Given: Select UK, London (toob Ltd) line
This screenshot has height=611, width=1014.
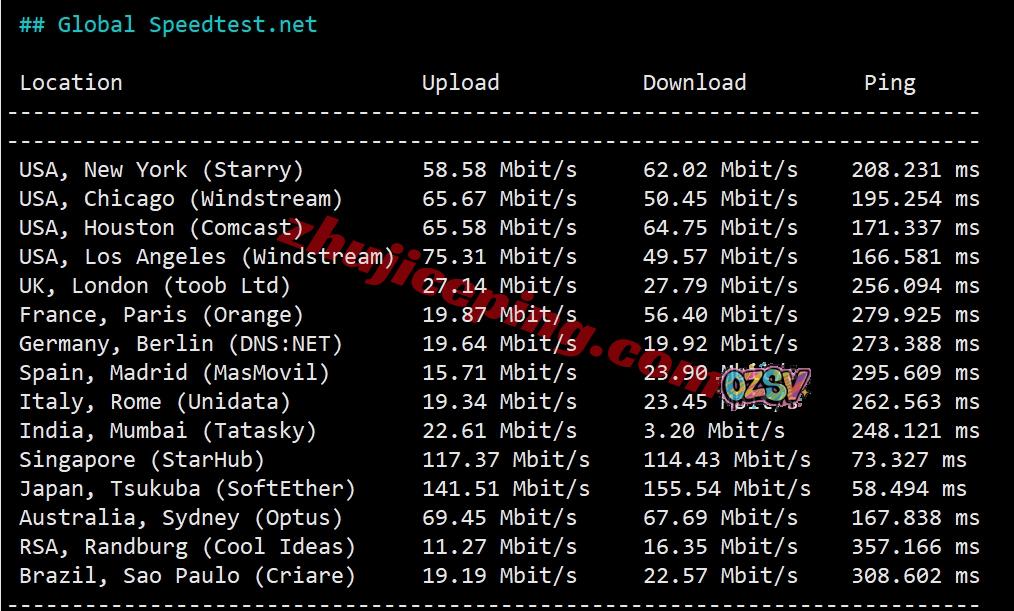Looking at the screenshot, I should click(x=499, y=286).
